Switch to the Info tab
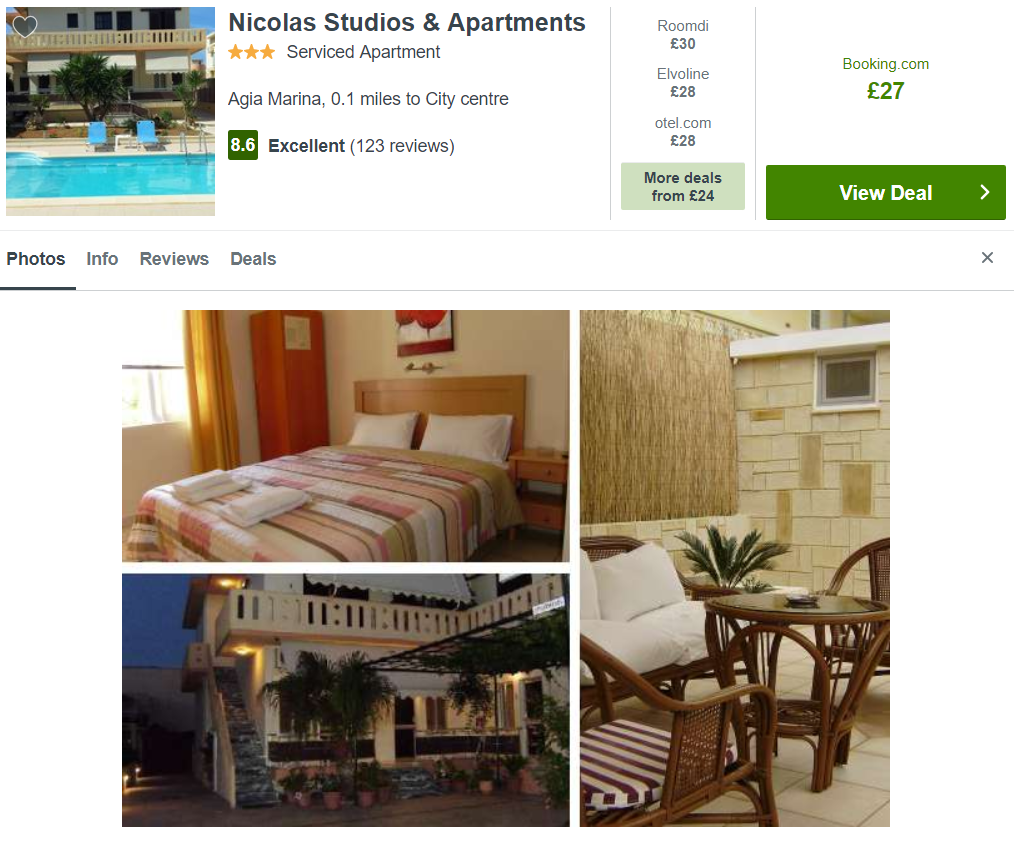The height and width of the screenshot is (851, 1014). pyautogui.click(x=102, y=259)
